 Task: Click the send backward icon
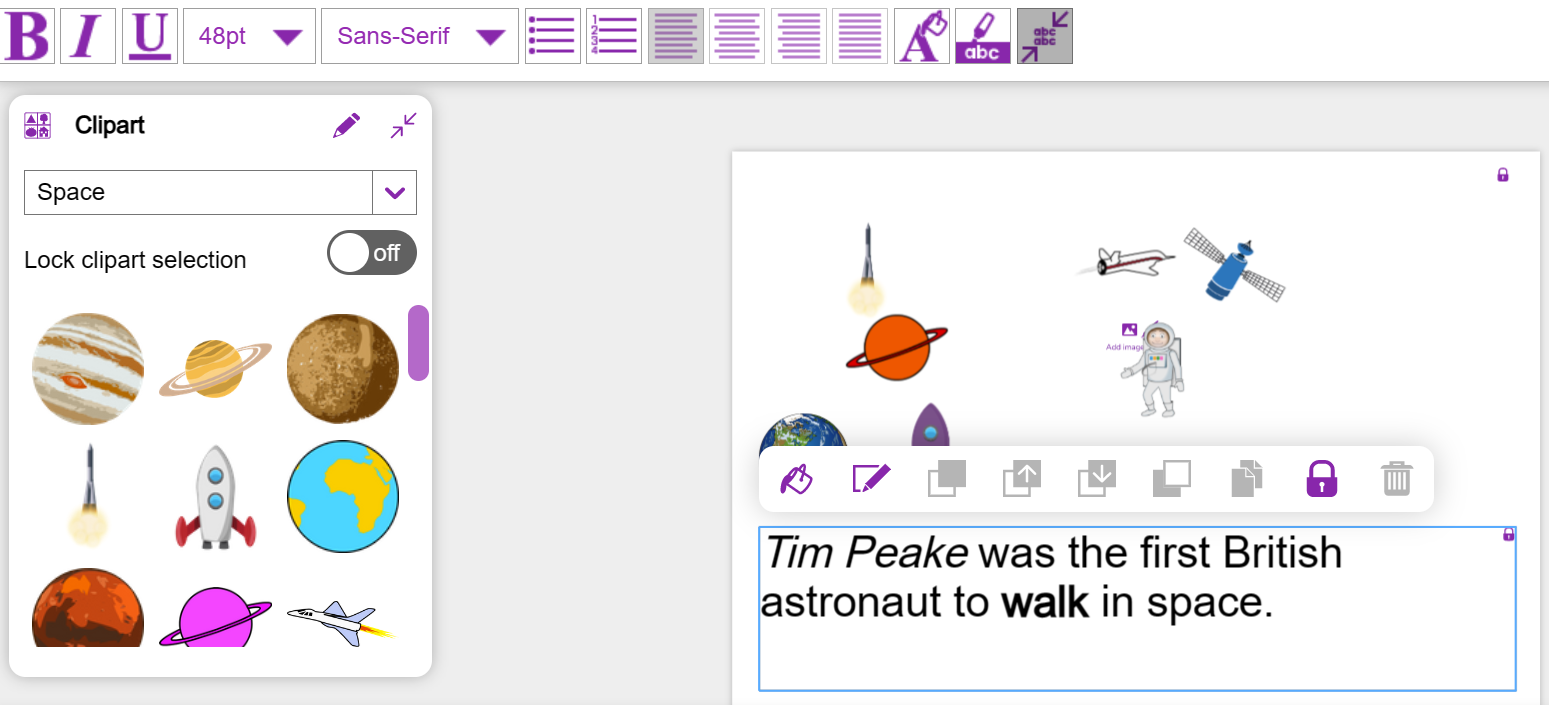1097,479
